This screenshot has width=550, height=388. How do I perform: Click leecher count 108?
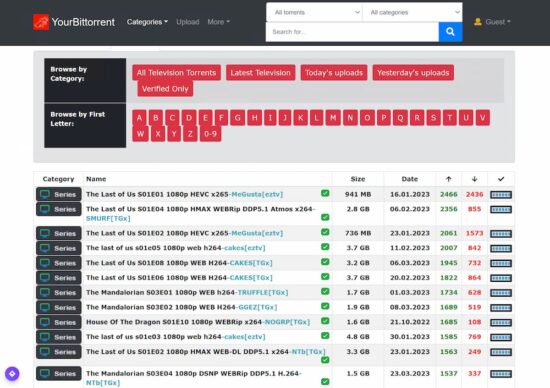475,322
